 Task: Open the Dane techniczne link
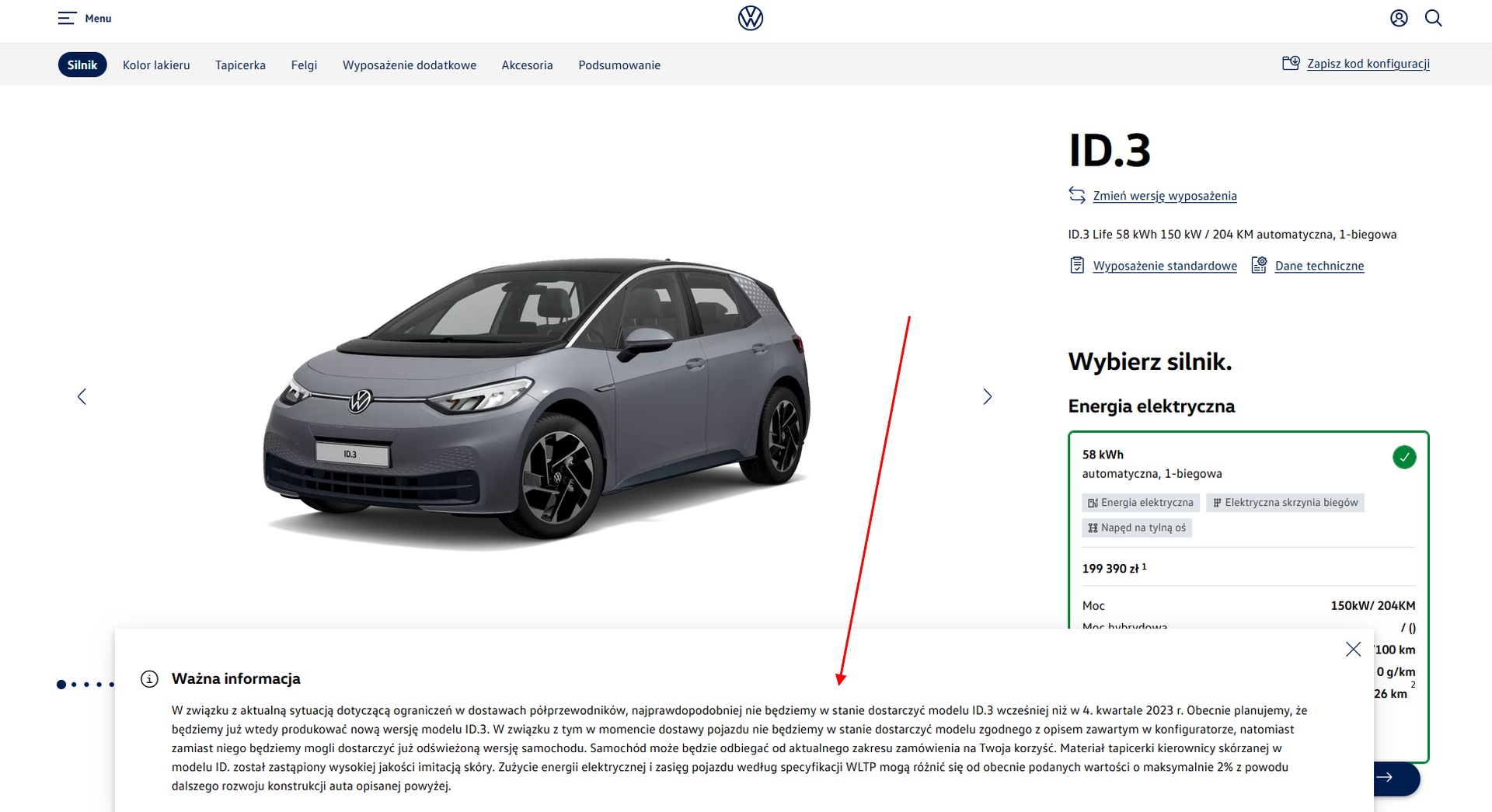coord(1319,266)
